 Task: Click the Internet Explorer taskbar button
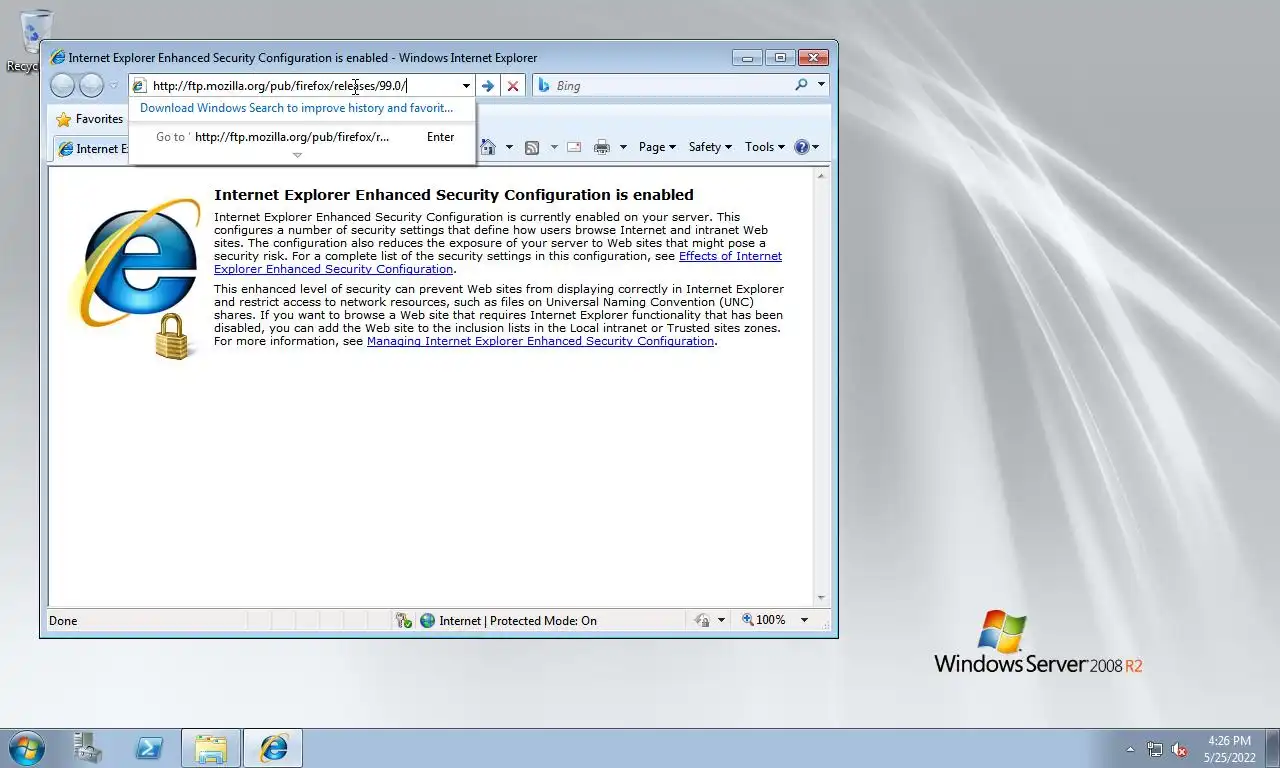coord(273,748)
